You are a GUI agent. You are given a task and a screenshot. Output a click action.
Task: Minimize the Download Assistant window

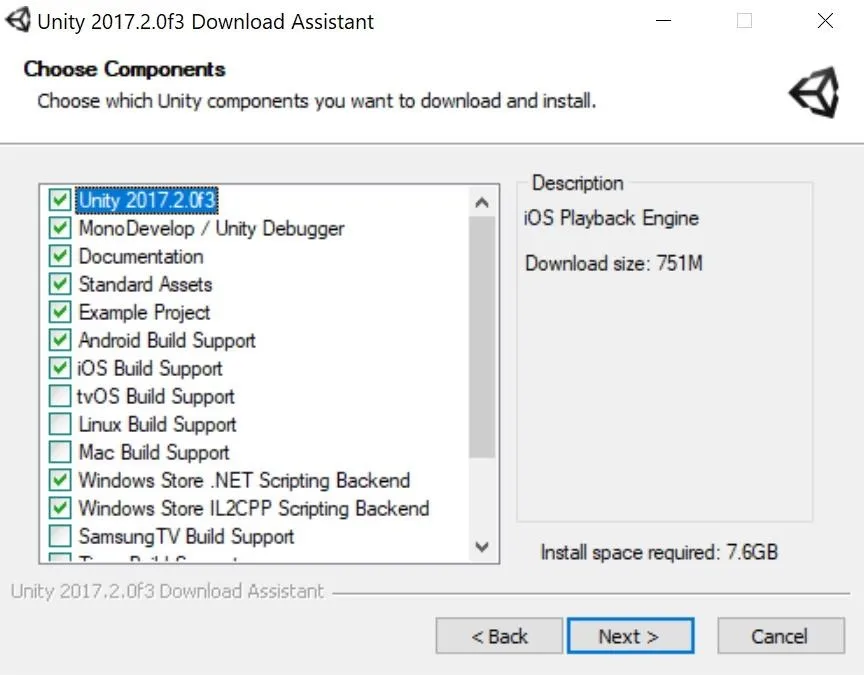coord(663,20)
